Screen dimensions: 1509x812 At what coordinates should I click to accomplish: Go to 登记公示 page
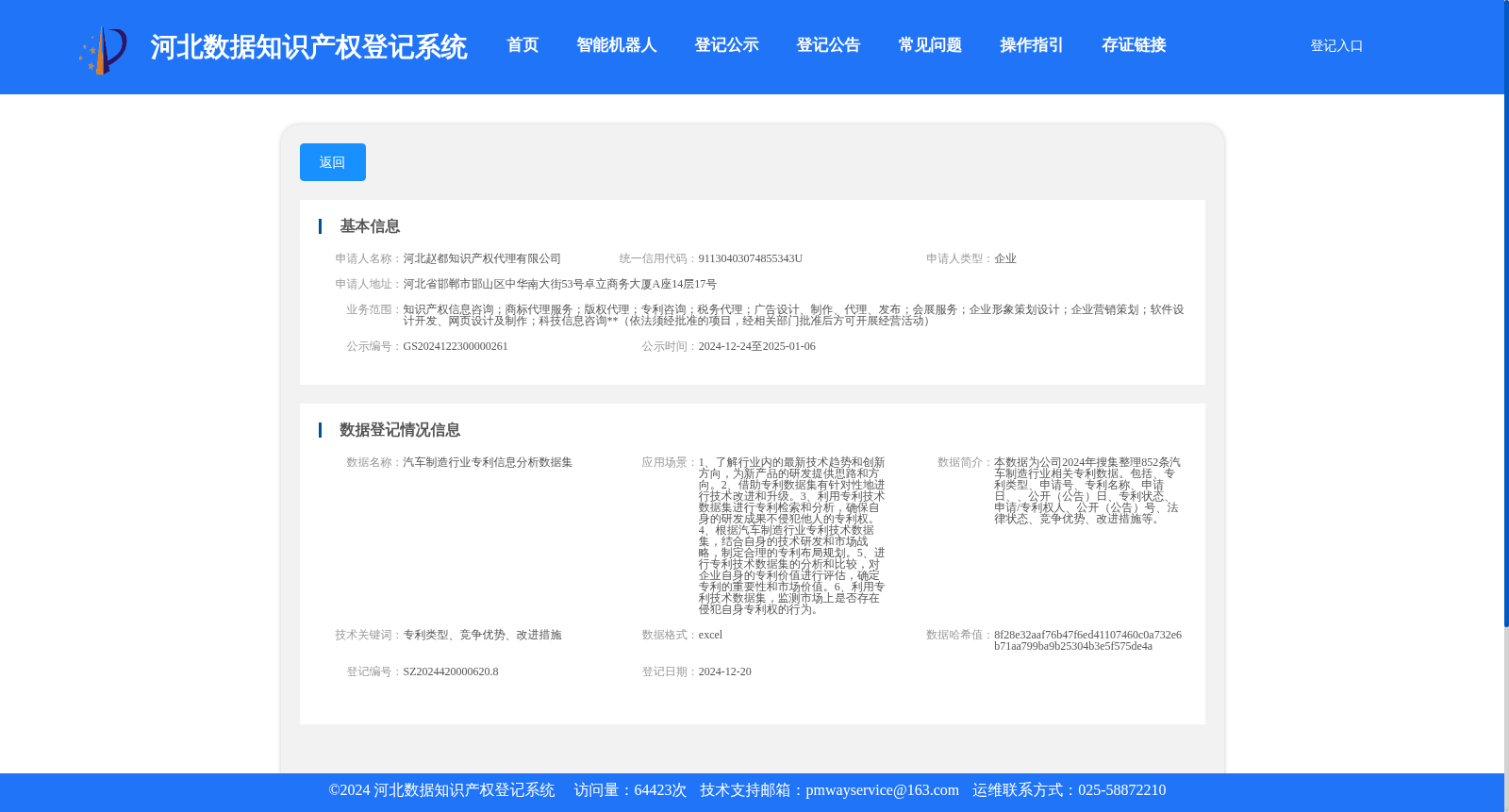[x=726, y=45]
